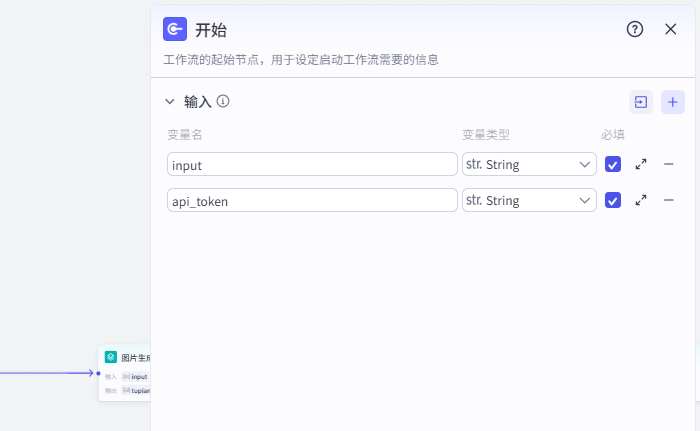Click the 输入 info tooltip icon

pyautogui.click(x=223, y=101)
